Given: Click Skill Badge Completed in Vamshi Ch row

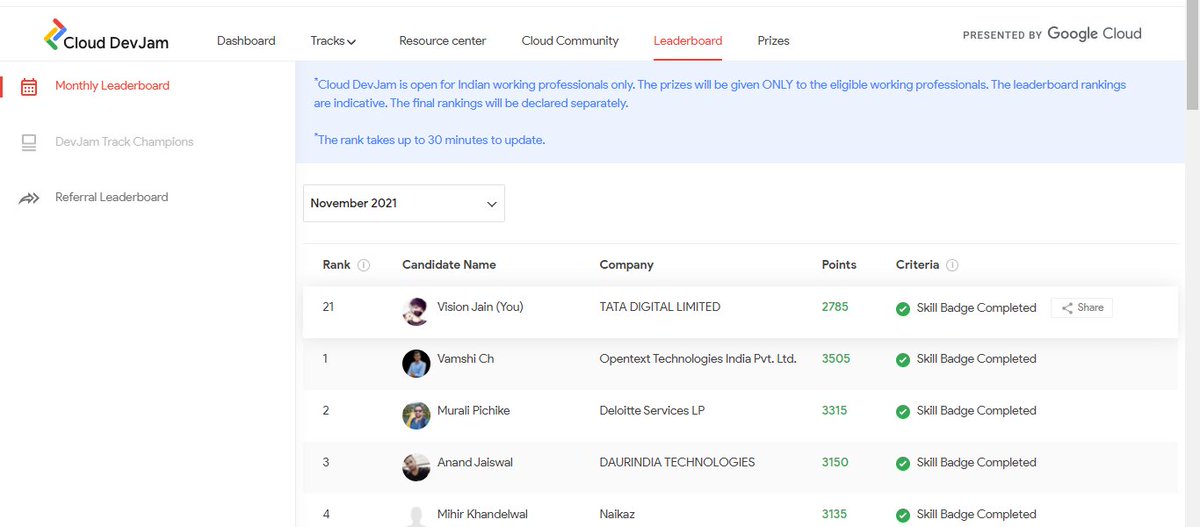Looking at the screenshot, I should point(976,359).
